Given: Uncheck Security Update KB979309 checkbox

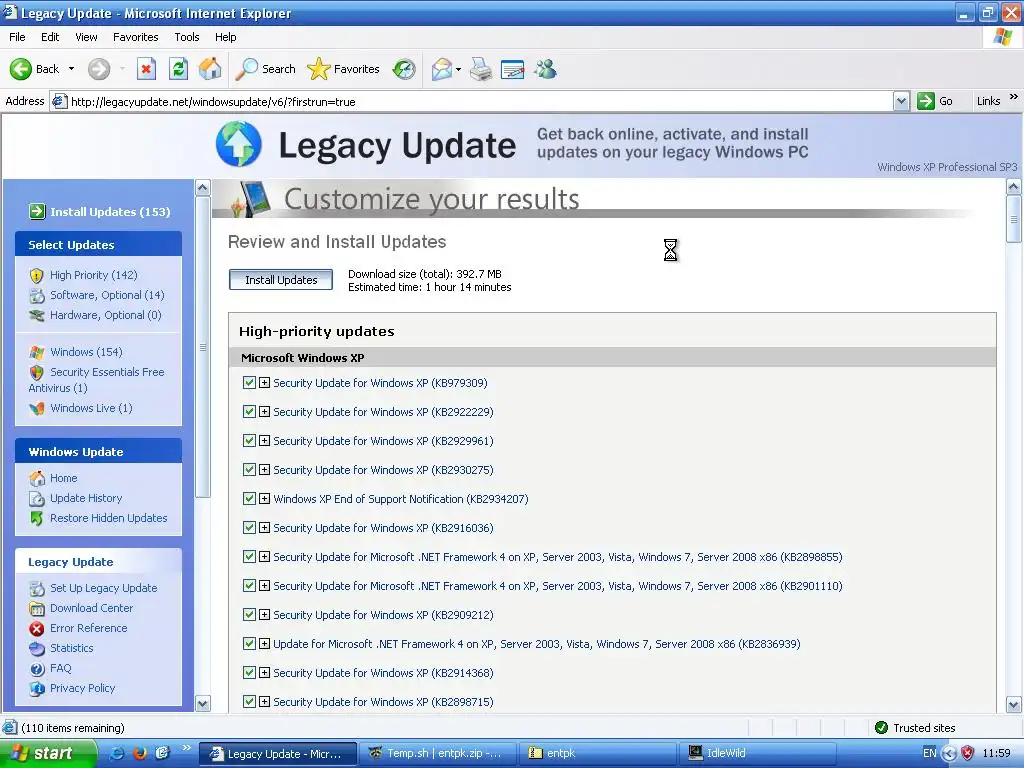Looking at the screenshot, I should point(249,383).
